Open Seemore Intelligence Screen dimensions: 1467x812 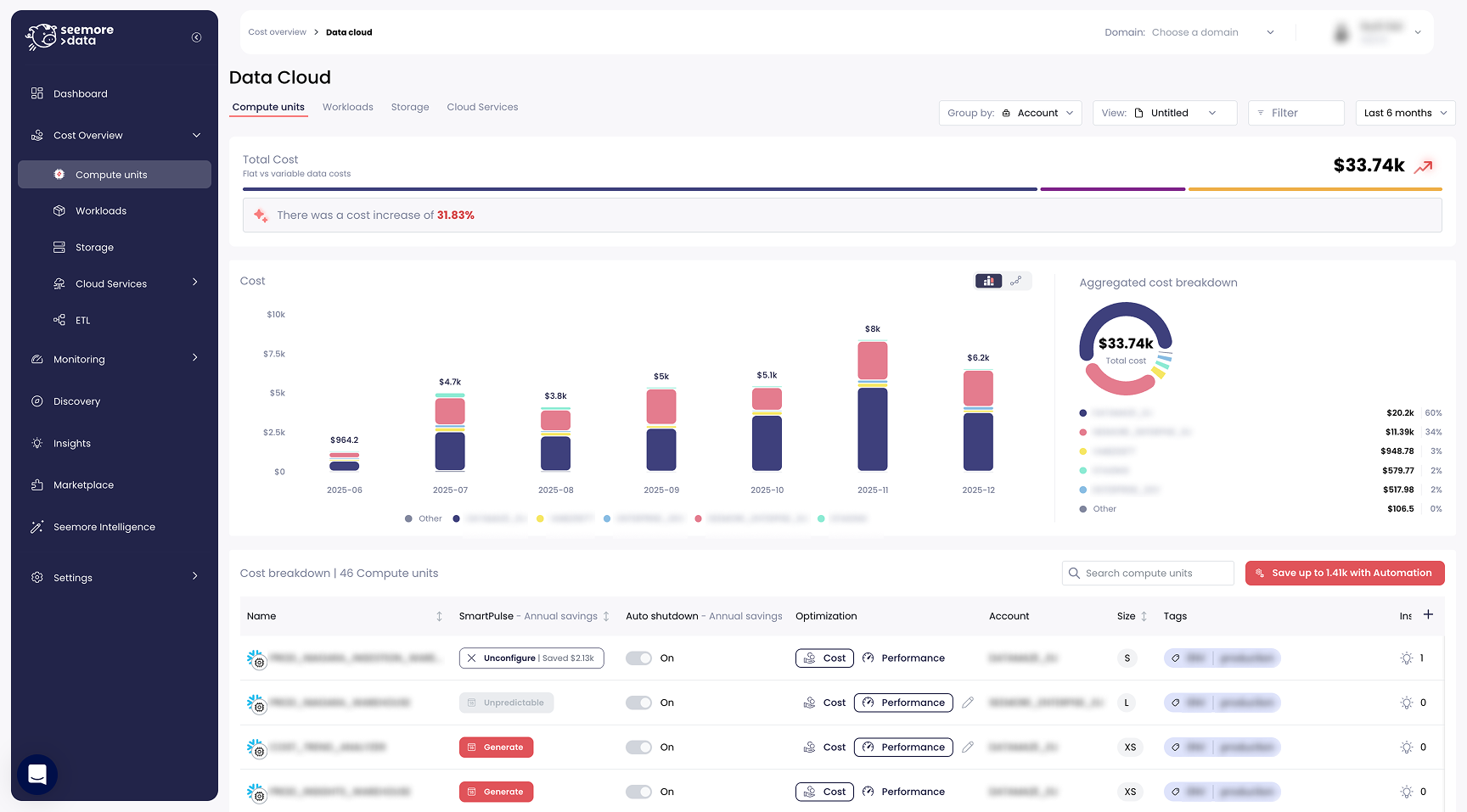pos(104,527)
